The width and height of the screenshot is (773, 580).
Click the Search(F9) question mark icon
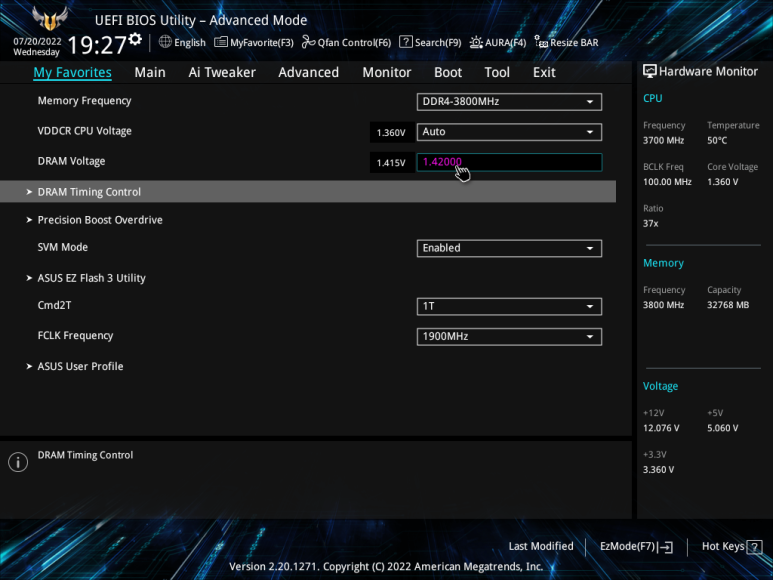[405, 42]
